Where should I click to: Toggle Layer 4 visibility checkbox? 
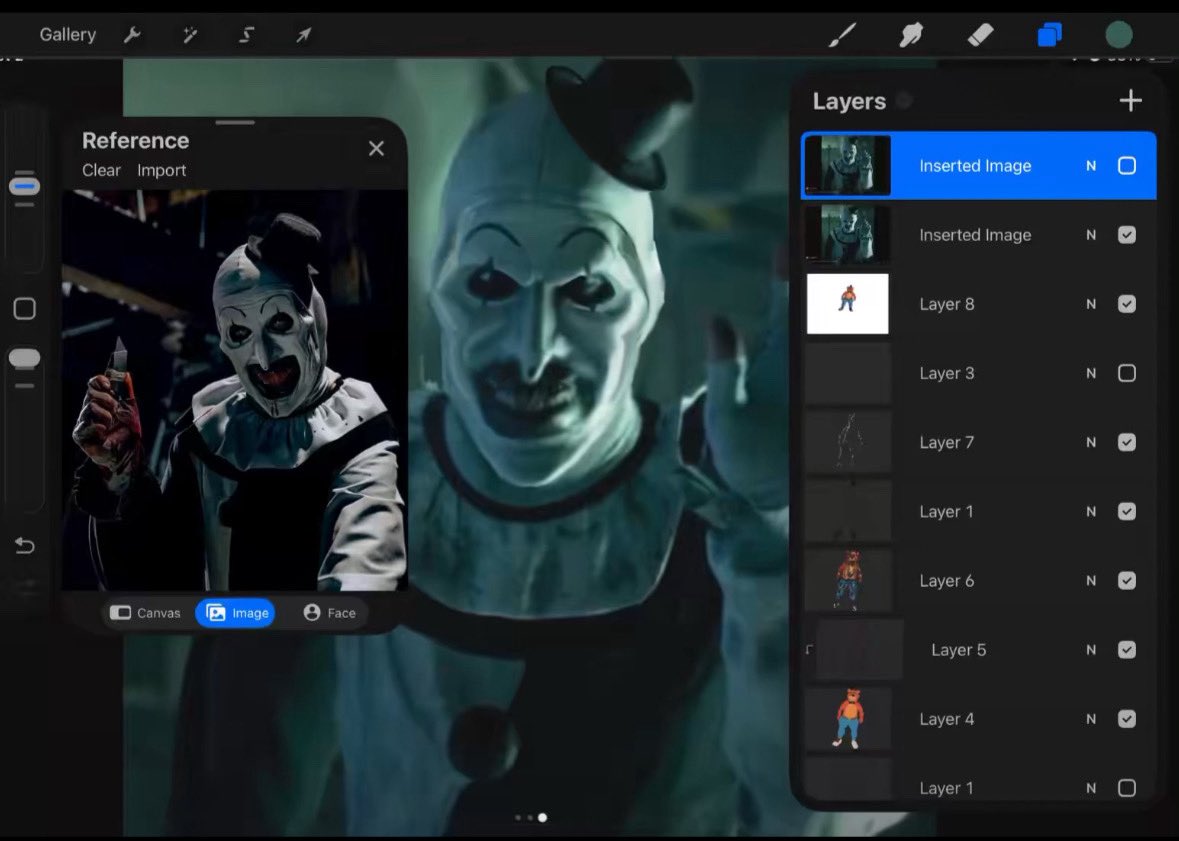[1126, 719]
